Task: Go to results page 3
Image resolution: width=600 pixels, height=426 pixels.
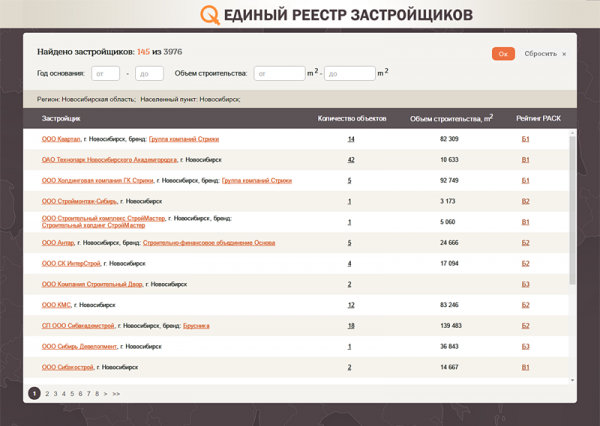Action: pyautogui.click(x=55, y=393)
